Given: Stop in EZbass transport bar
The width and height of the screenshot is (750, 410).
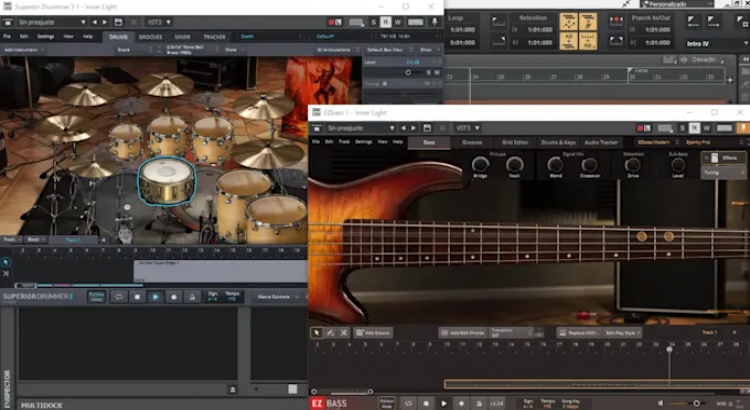Looking at the screenshot, I should (426, 403).
